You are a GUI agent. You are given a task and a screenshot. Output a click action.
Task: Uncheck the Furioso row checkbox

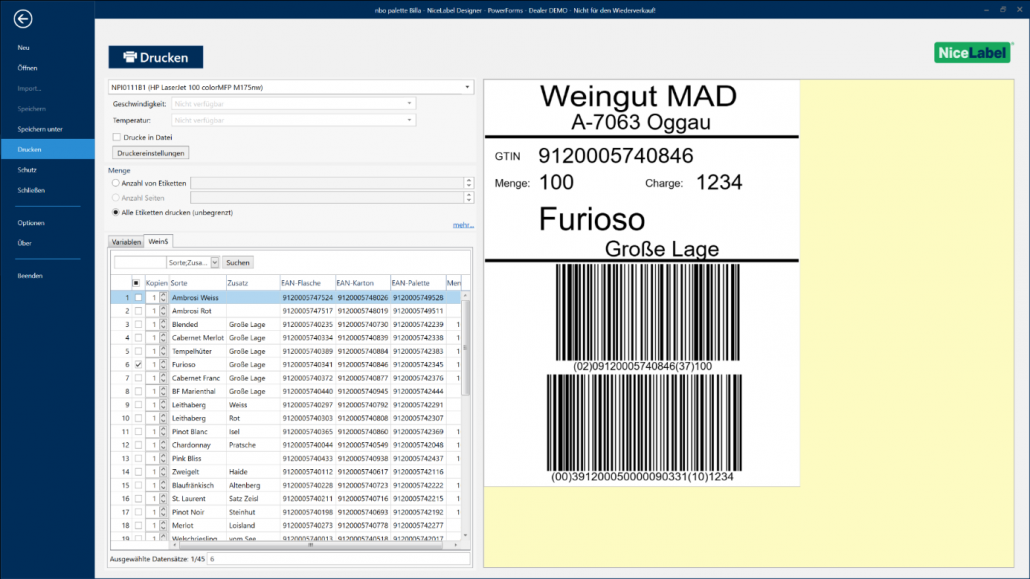138,365
